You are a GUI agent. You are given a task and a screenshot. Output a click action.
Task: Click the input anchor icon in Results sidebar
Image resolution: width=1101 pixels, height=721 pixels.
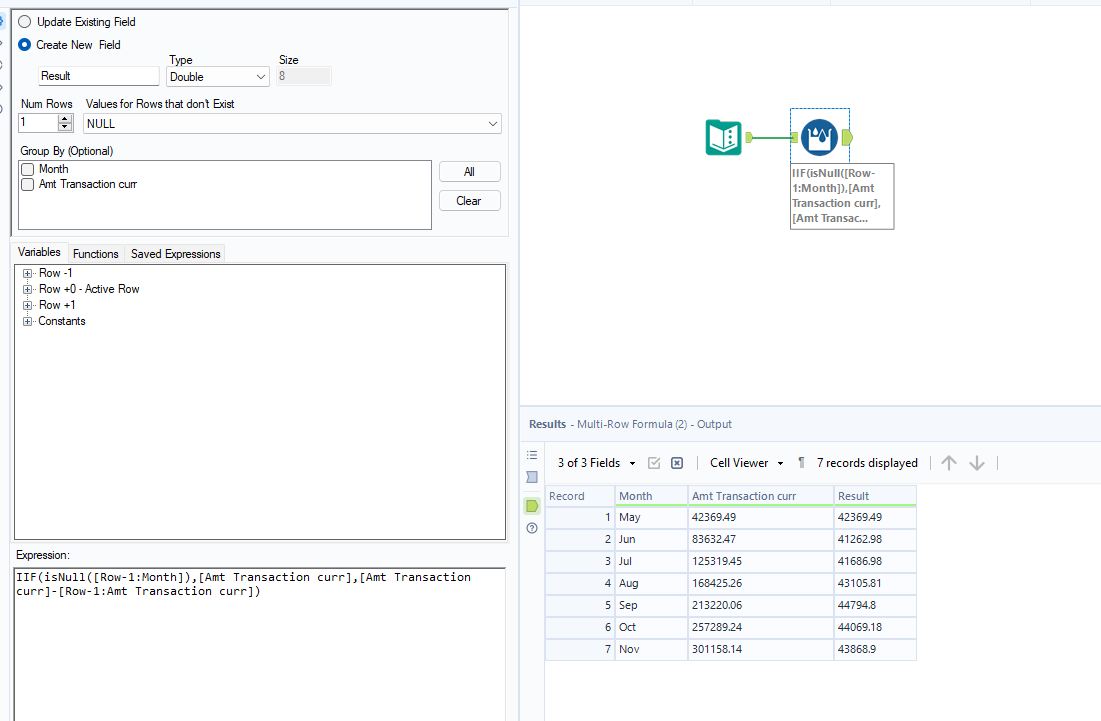pos(531,478)
